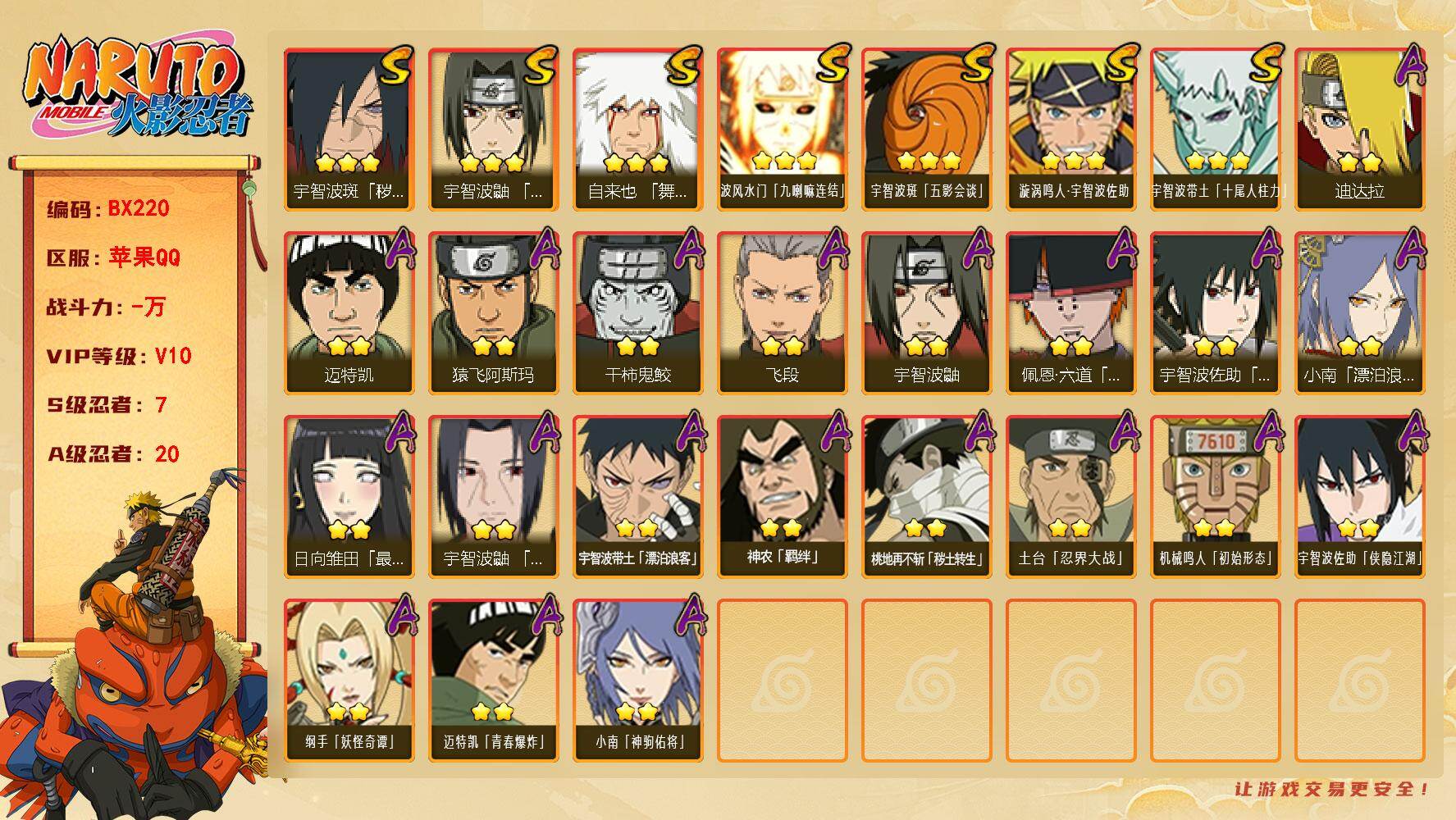Select the 迪达拉 ninja card
This screenshot has width=1456, height=820.
(x=1359, y=129)
